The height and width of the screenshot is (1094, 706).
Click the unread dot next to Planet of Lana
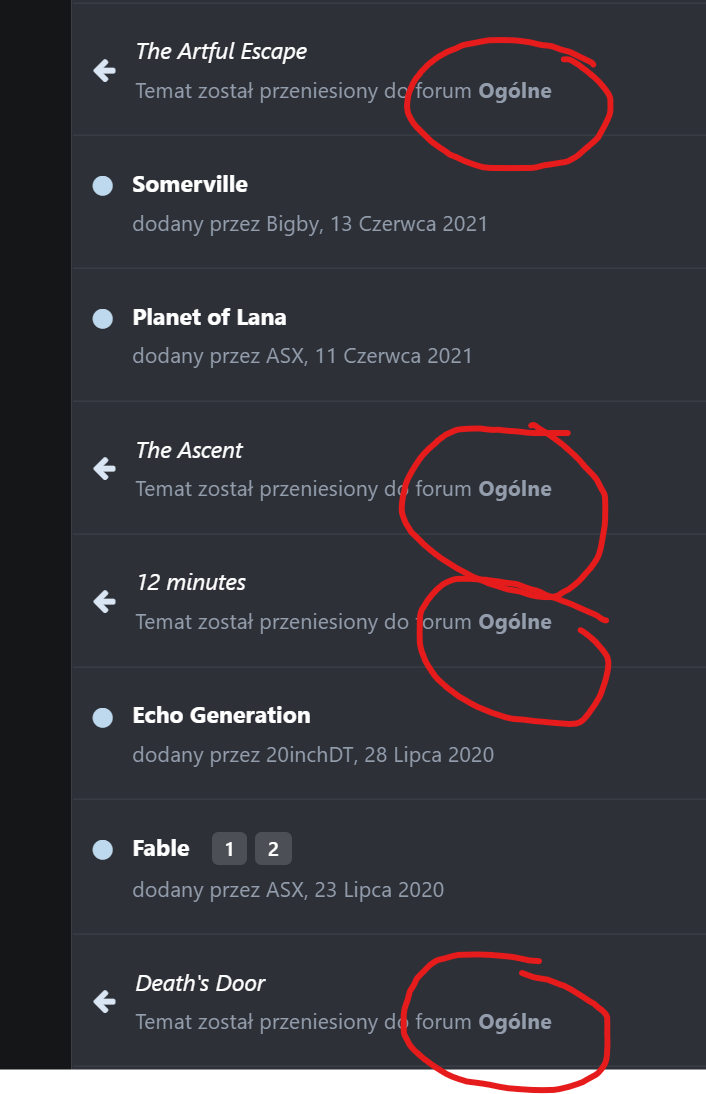point(103,318)
